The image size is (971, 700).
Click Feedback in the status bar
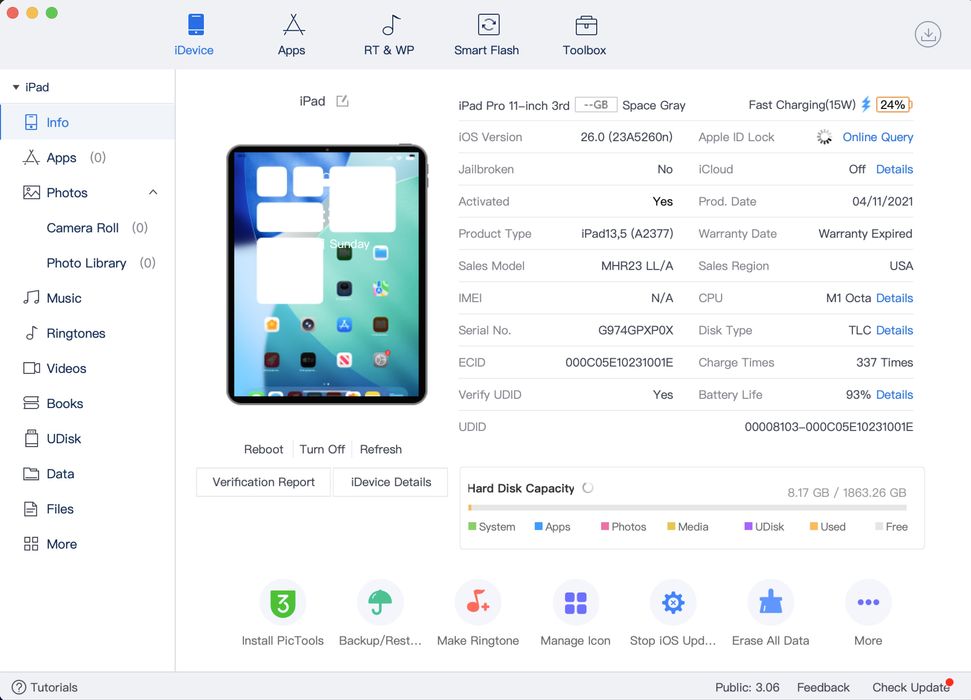823,687
